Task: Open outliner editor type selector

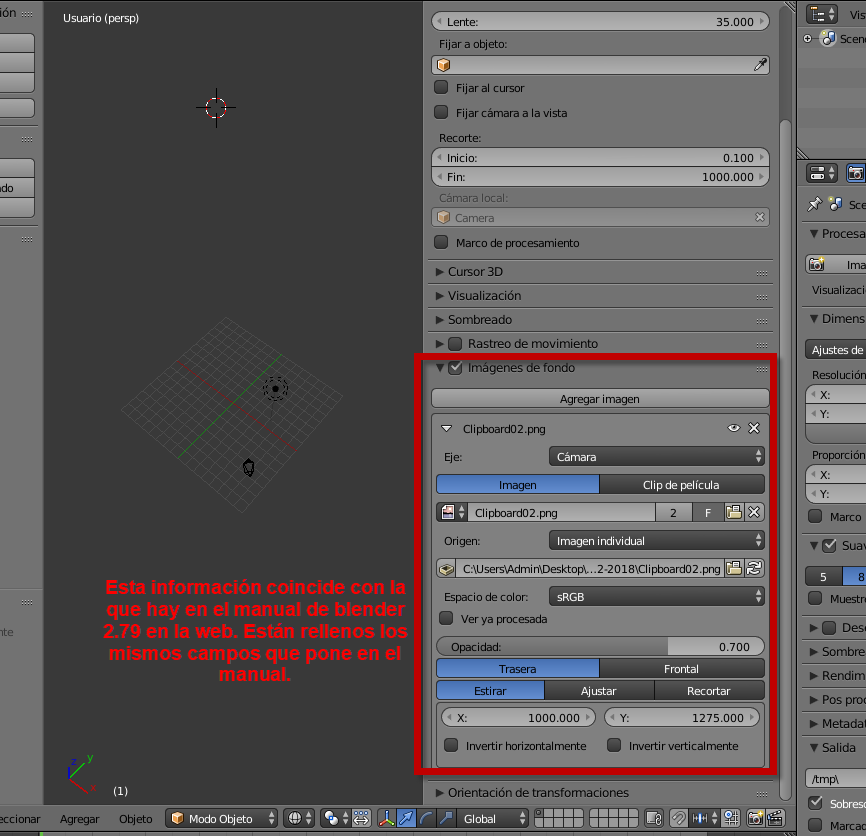Action: click(x=822, y=14)
